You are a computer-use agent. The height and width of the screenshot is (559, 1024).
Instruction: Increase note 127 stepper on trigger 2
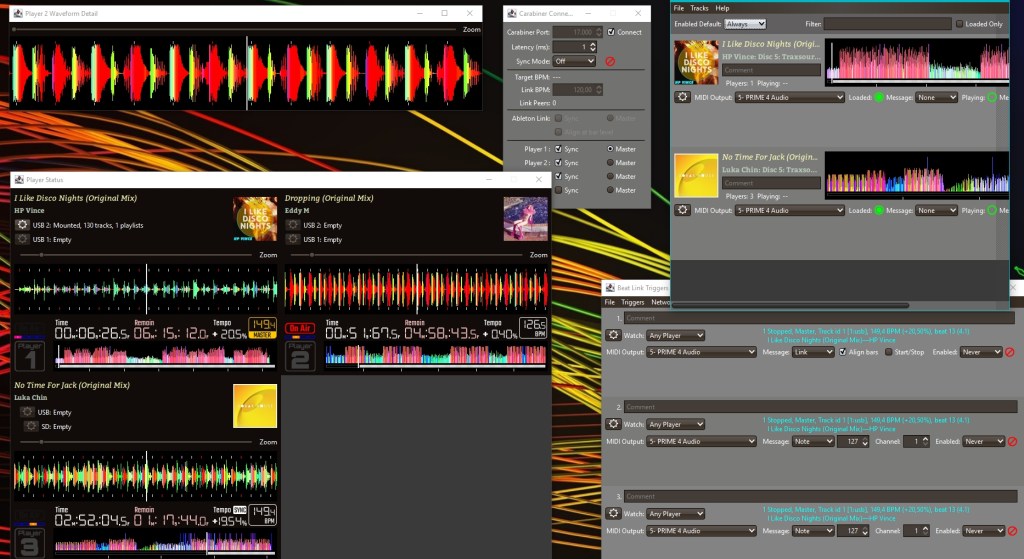[x=865, y=439]
